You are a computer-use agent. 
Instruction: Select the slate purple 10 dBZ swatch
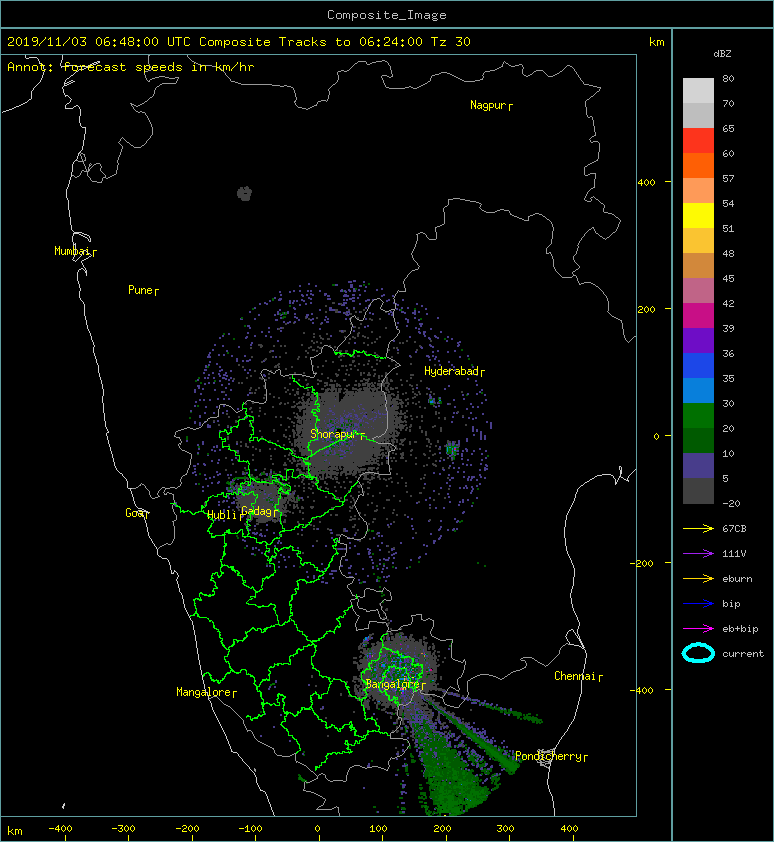point(698,465)
